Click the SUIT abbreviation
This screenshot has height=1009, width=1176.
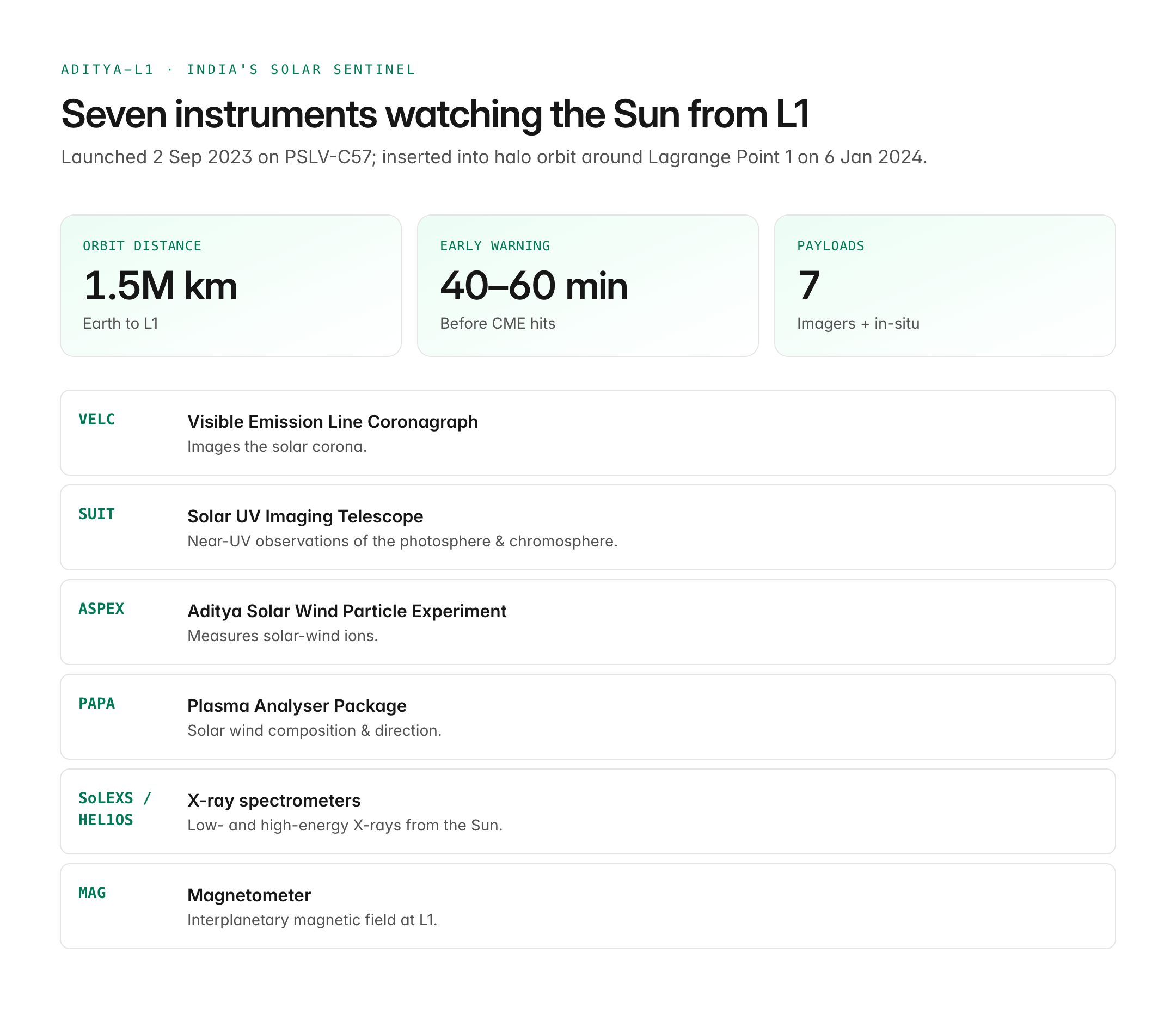coord(96,514)
